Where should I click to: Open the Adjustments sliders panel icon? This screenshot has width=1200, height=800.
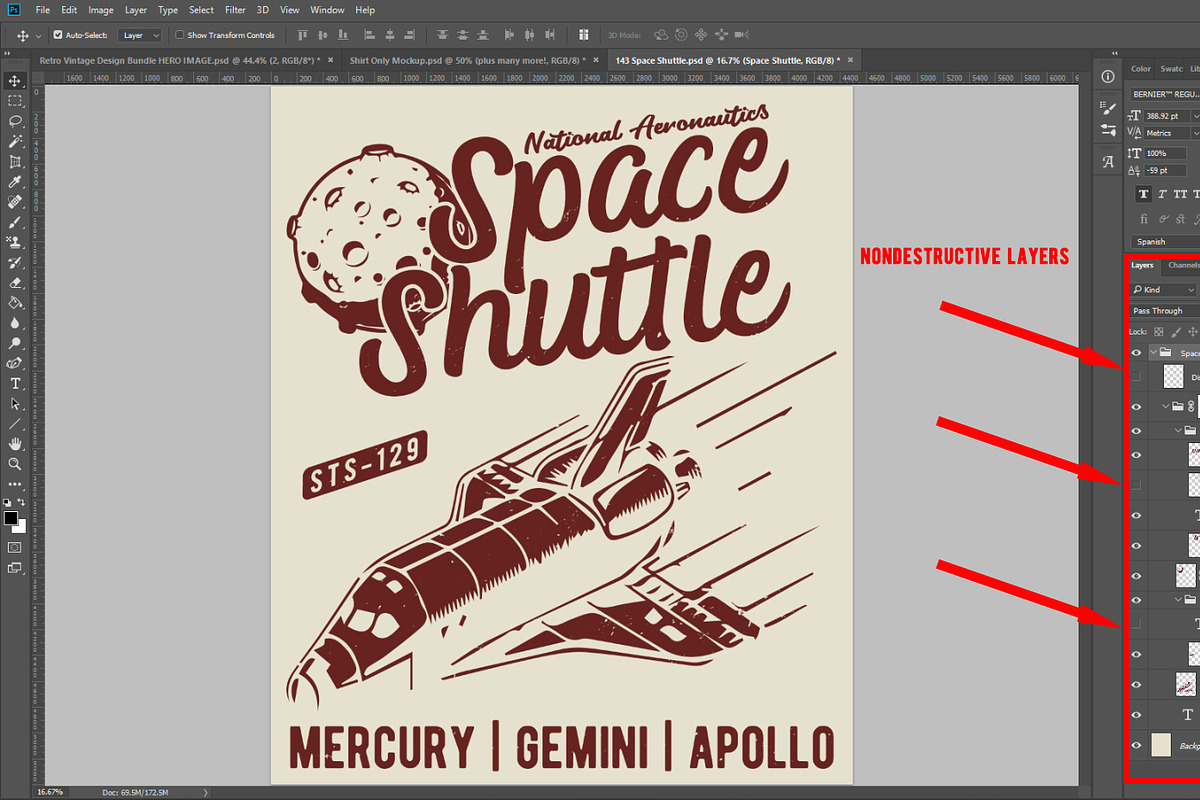click(1108, 129)
